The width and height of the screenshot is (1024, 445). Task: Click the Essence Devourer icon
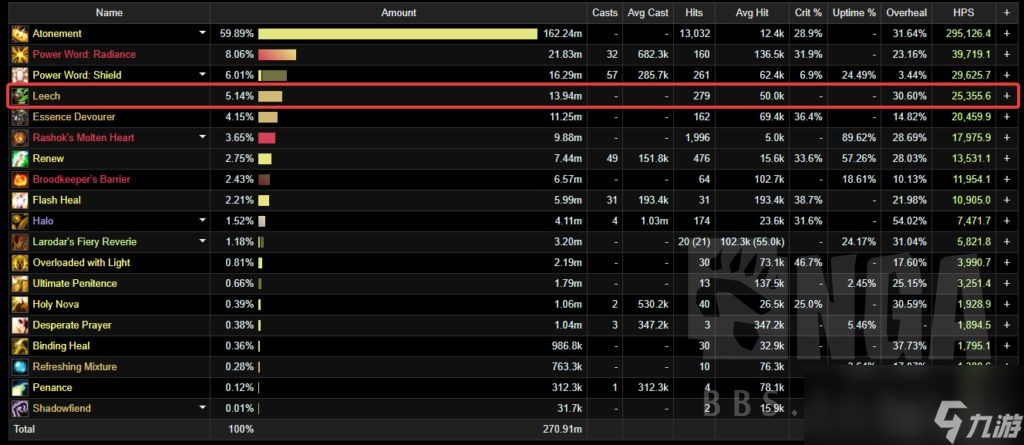click(x=20, y=117)
